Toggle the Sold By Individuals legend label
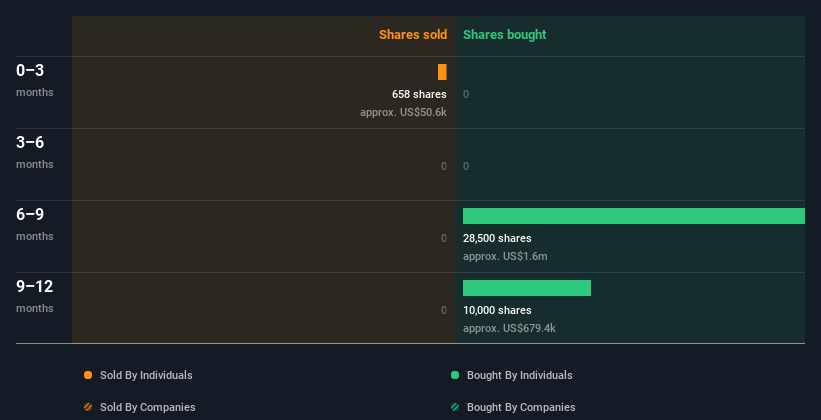821x420 pixels. tap(146, 375)
